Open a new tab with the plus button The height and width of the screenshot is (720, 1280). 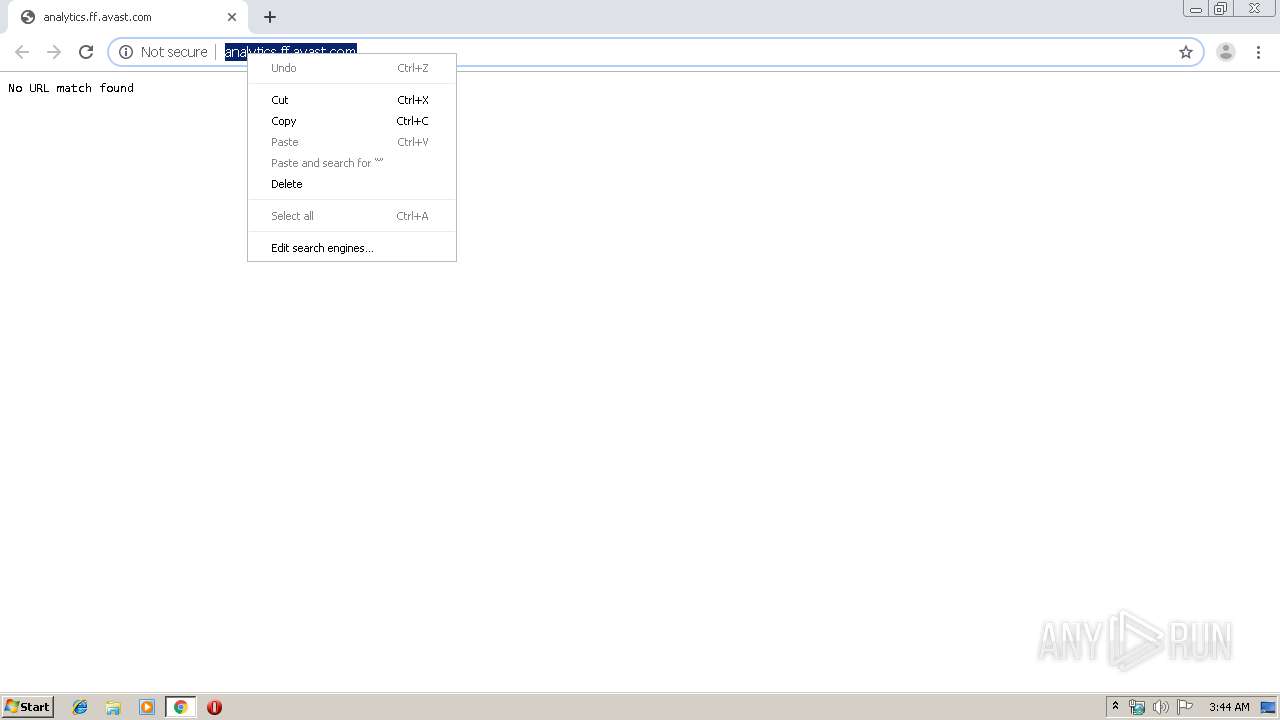(270, 17)
